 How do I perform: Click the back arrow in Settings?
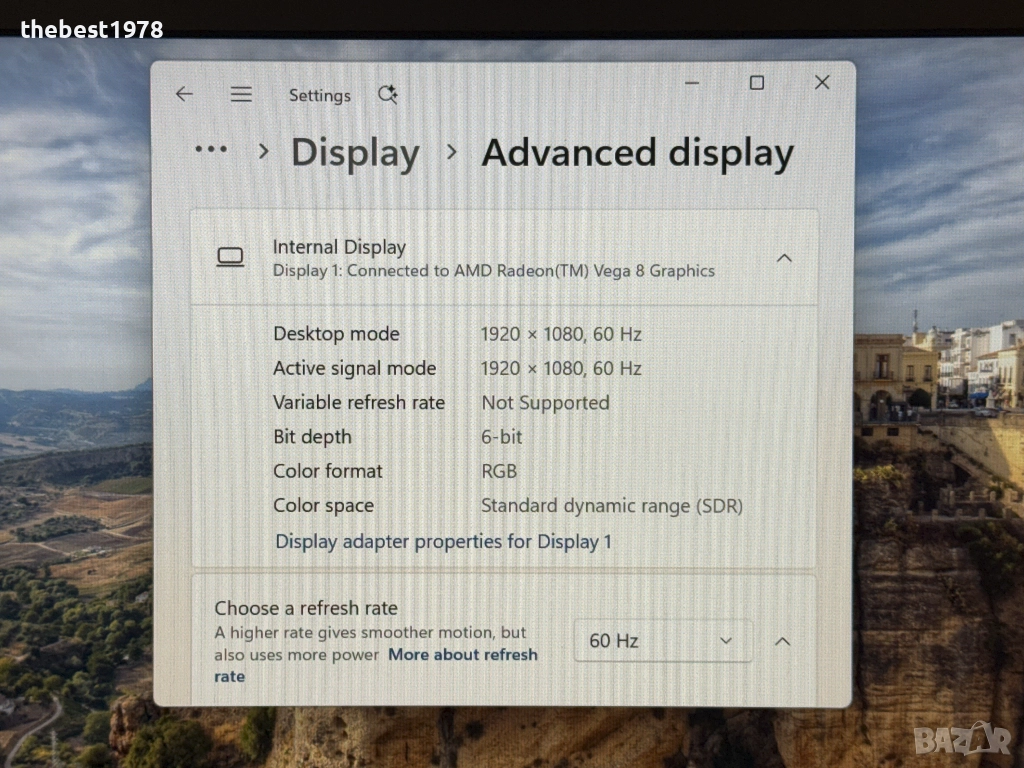click(x=184, y=94)
